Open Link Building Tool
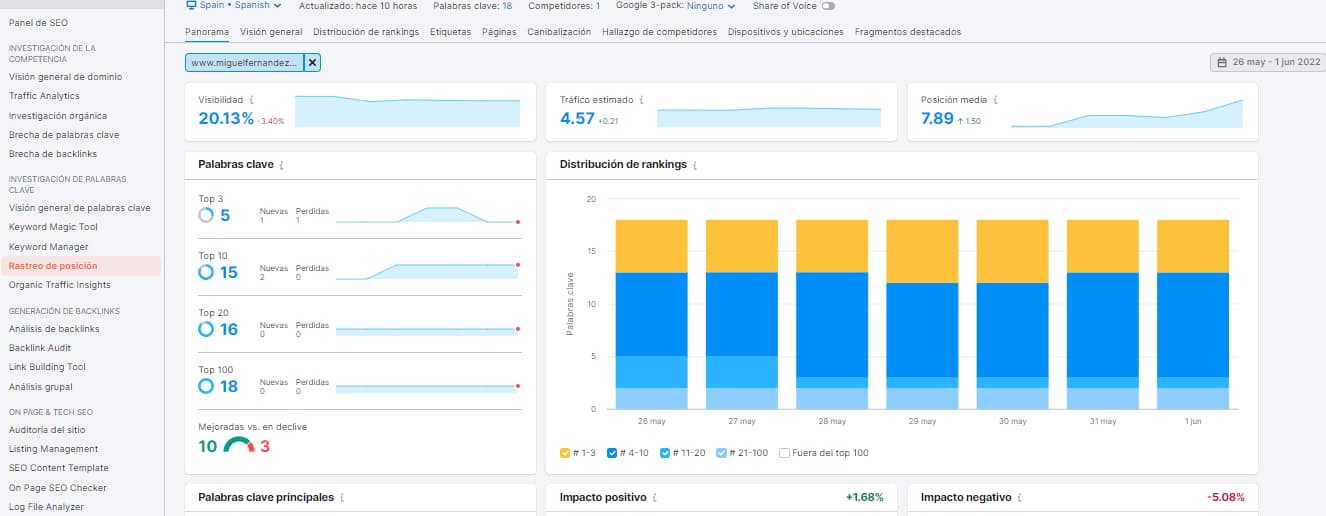The width and height of the screenshot is (1326, 516). tap(47, 367)
